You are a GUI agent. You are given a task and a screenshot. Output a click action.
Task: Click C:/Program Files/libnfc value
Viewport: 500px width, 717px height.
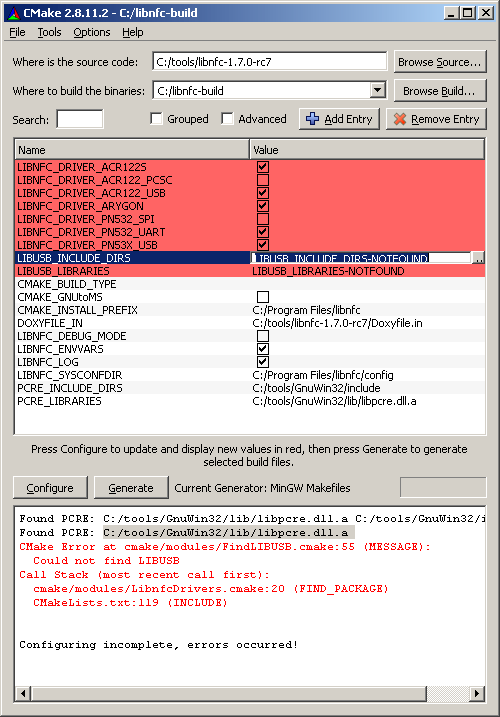tap(306, 310)
